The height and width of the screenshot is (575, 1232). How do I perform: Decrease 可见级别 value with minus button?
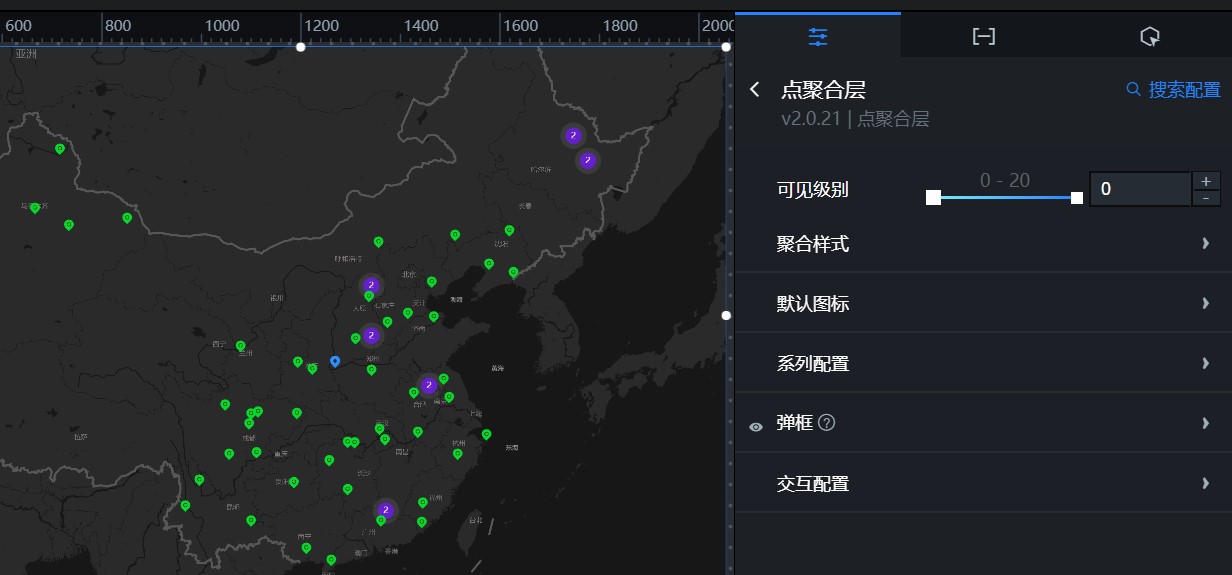tap(1206, 198)
